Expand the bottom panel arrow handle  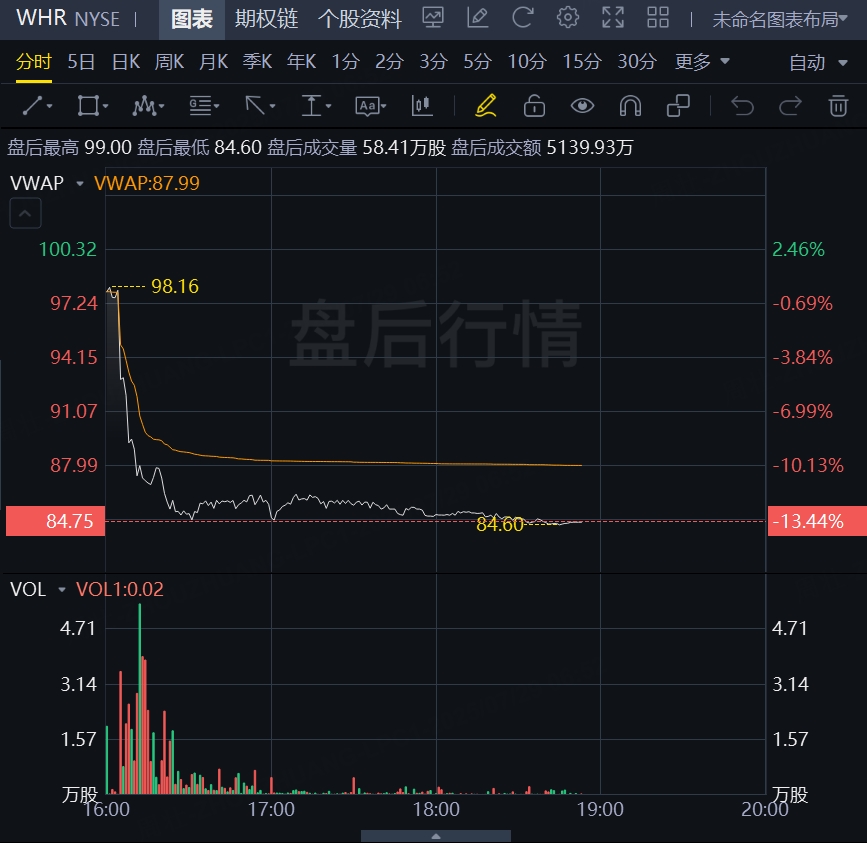436,836
